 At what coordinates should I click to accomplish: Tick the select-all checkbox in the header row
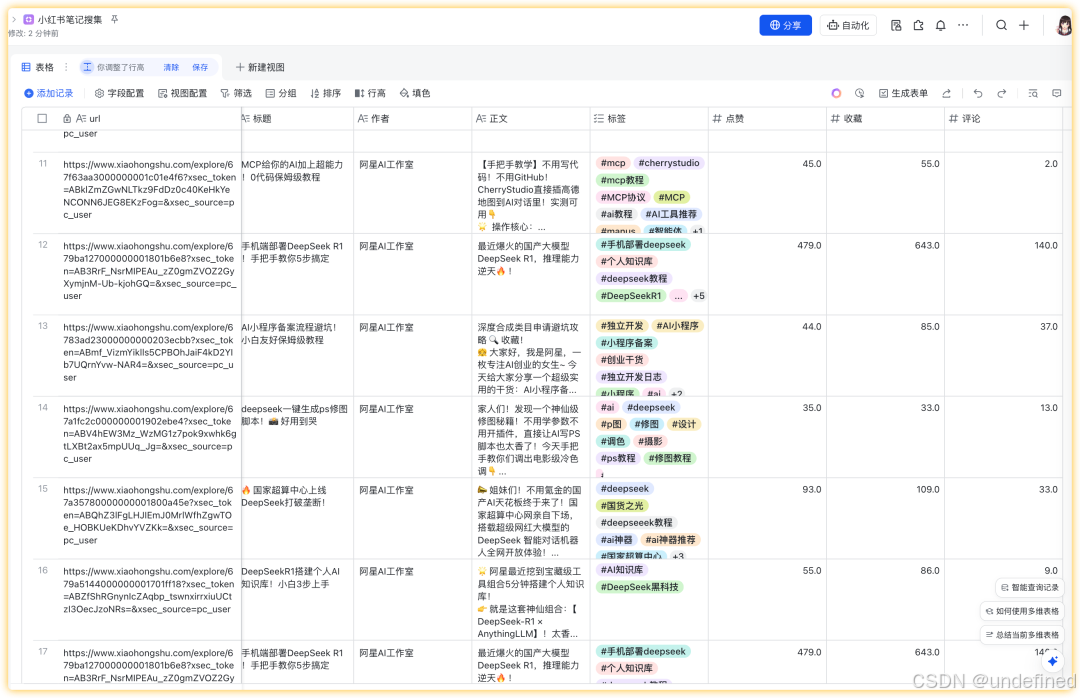tap(42, 119)
